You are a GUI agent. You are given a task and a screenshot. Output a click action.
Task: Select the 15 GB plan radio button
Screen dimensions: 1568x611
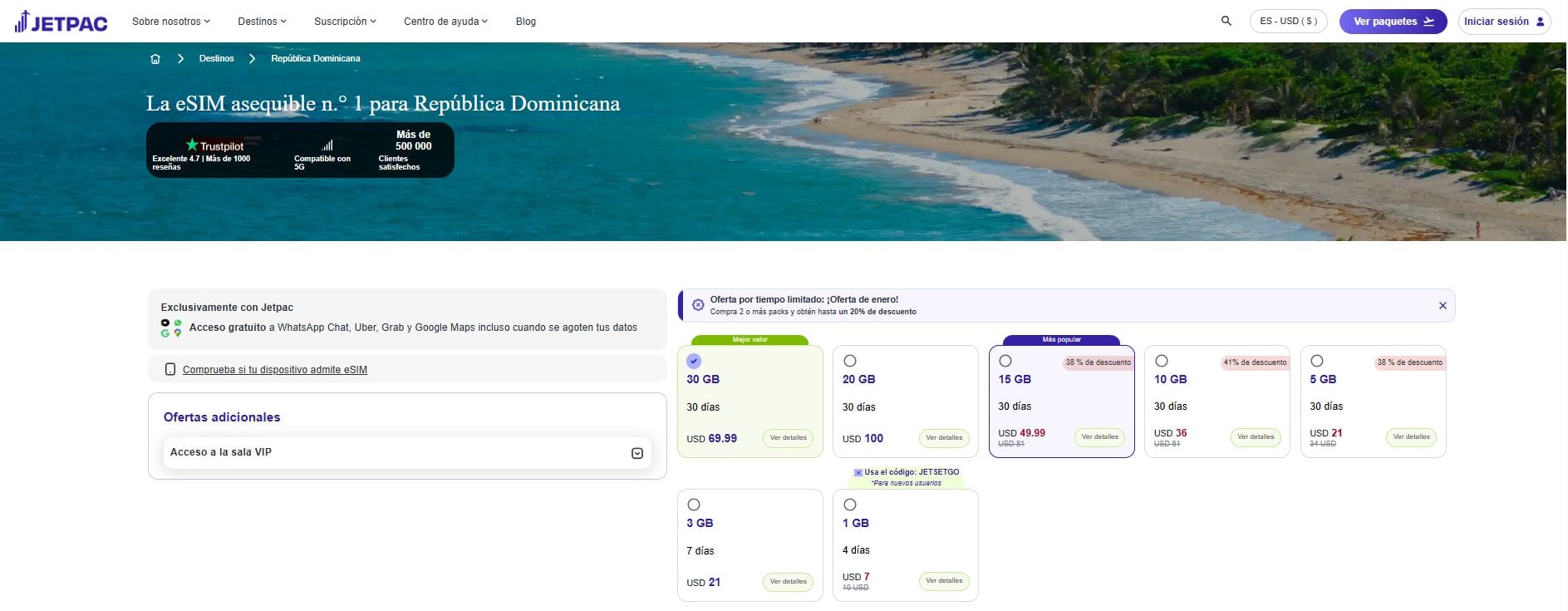click(x=1005, y=361)
